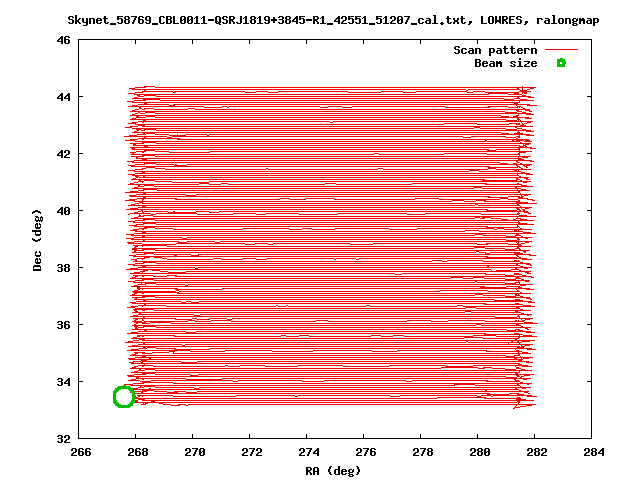
Task: Click the y-axis tick label 36
Action: (63, 325)
